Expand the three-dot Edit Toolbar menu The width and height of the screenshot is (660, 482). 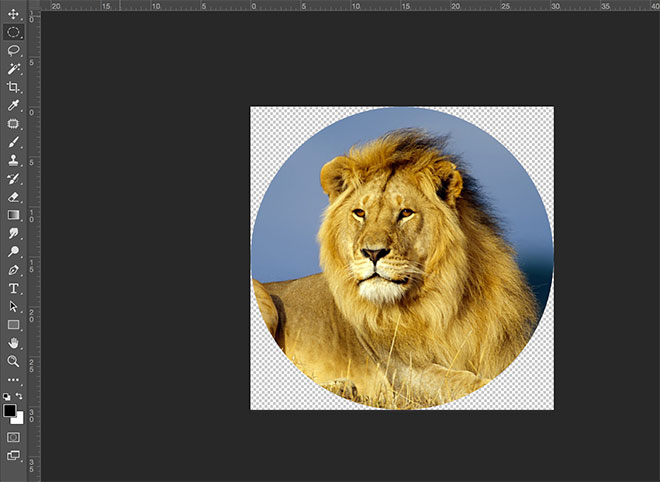tap(14, 380)
